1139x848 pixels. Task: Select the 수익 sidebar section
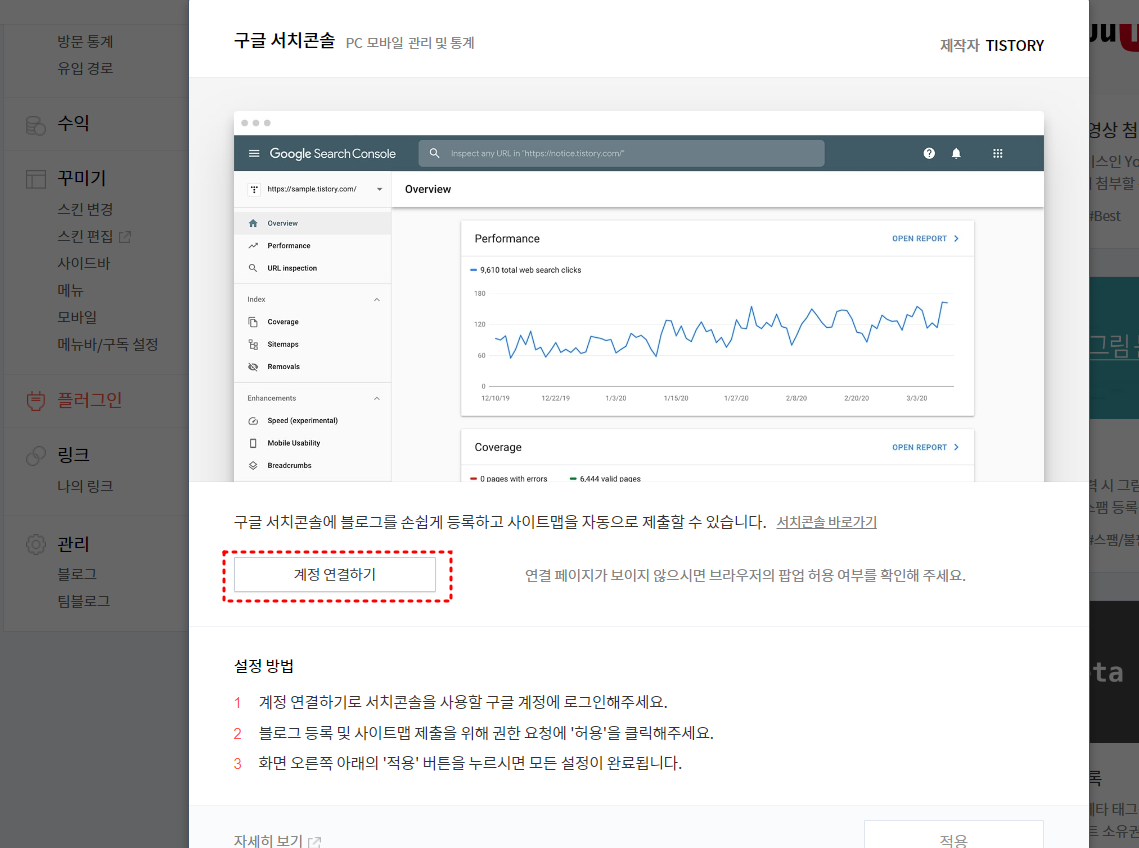coord(73,124)
